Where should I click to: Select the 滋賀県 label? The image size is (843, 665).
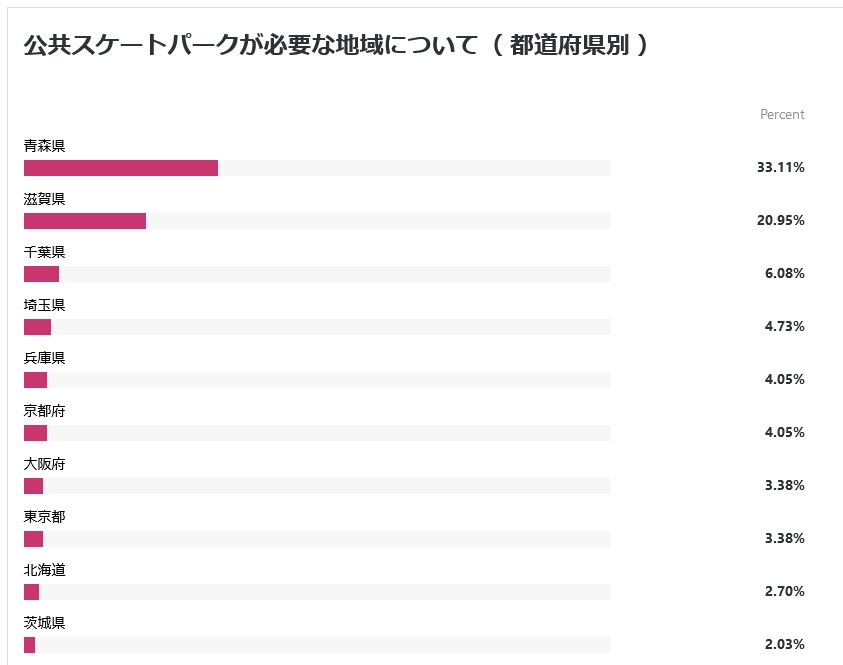[45, 199]
